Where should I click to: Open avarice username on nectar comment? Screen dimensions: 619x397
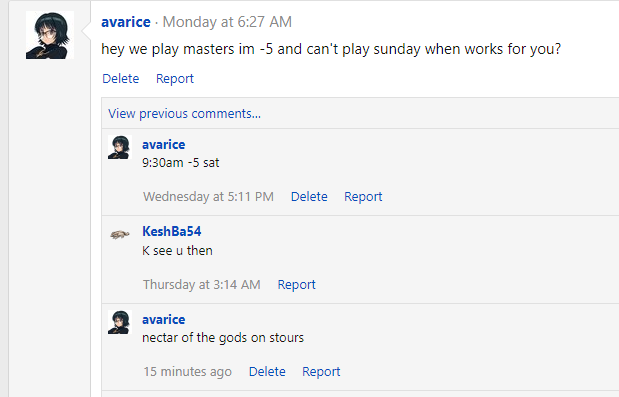point(163,319)
